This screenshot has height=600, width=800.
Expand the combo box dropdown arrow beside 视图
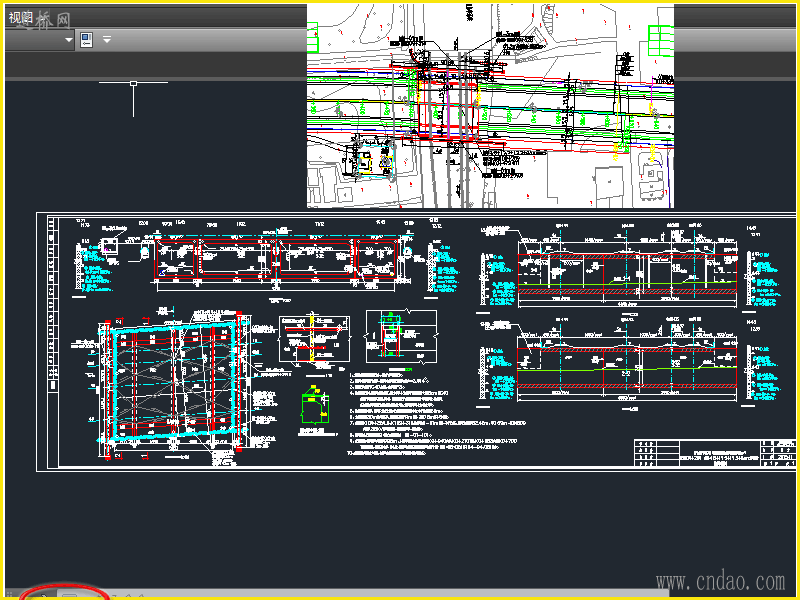(x=69, y=39)
